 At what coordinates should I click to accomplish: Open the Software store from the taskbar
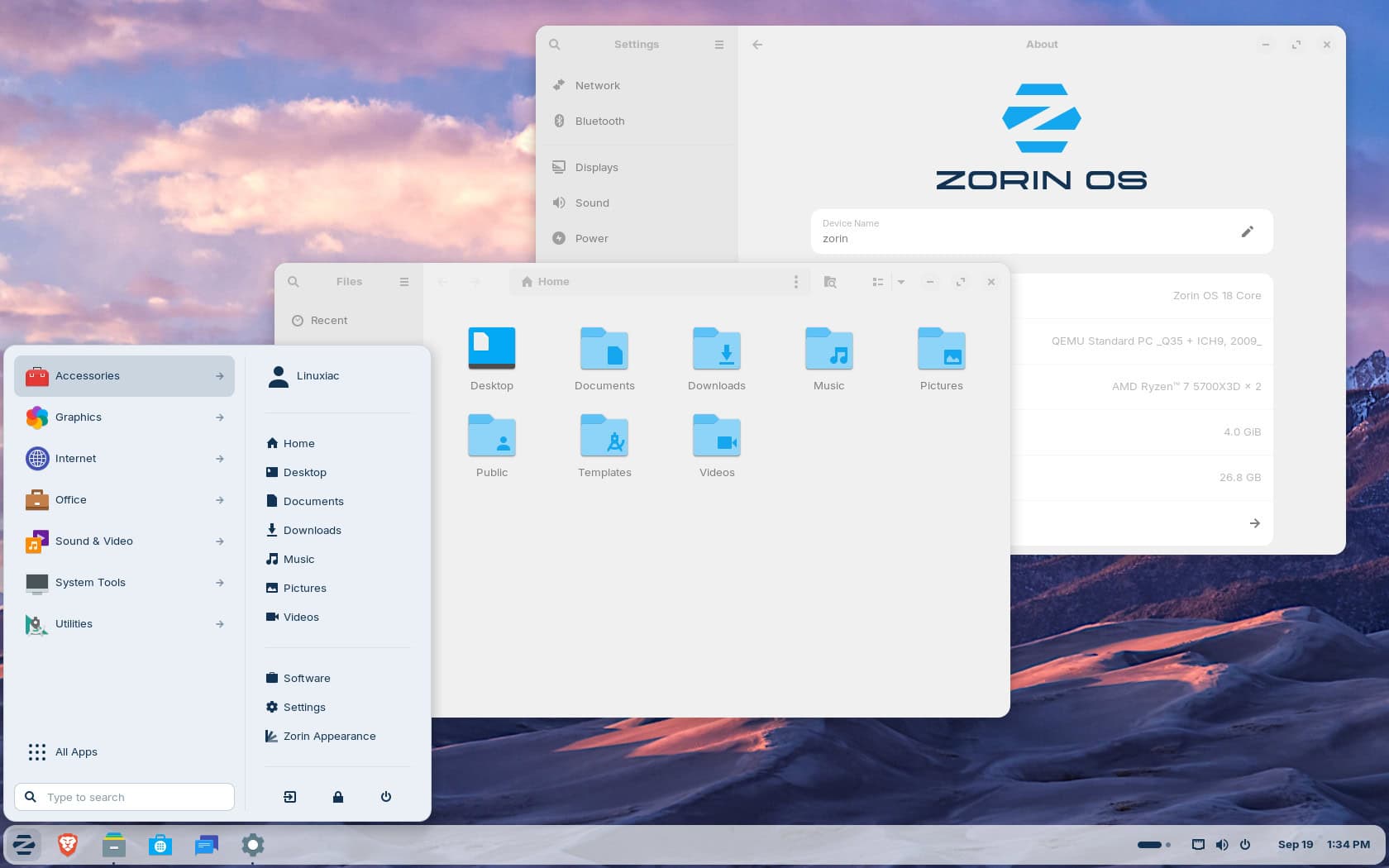coord(160,845)
